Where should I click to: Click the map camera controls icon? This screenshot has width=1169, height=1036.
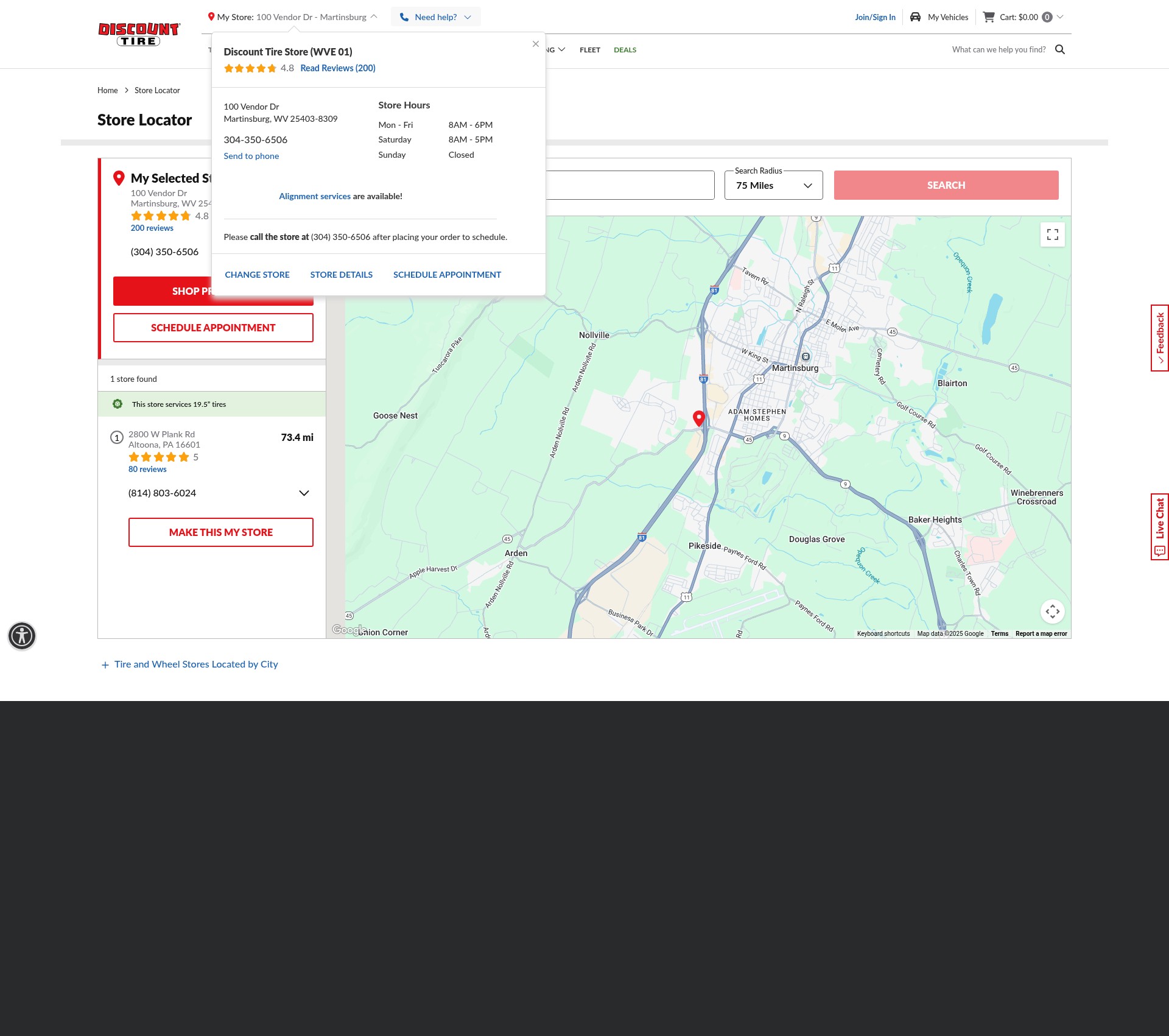[x=1053, y=611]
